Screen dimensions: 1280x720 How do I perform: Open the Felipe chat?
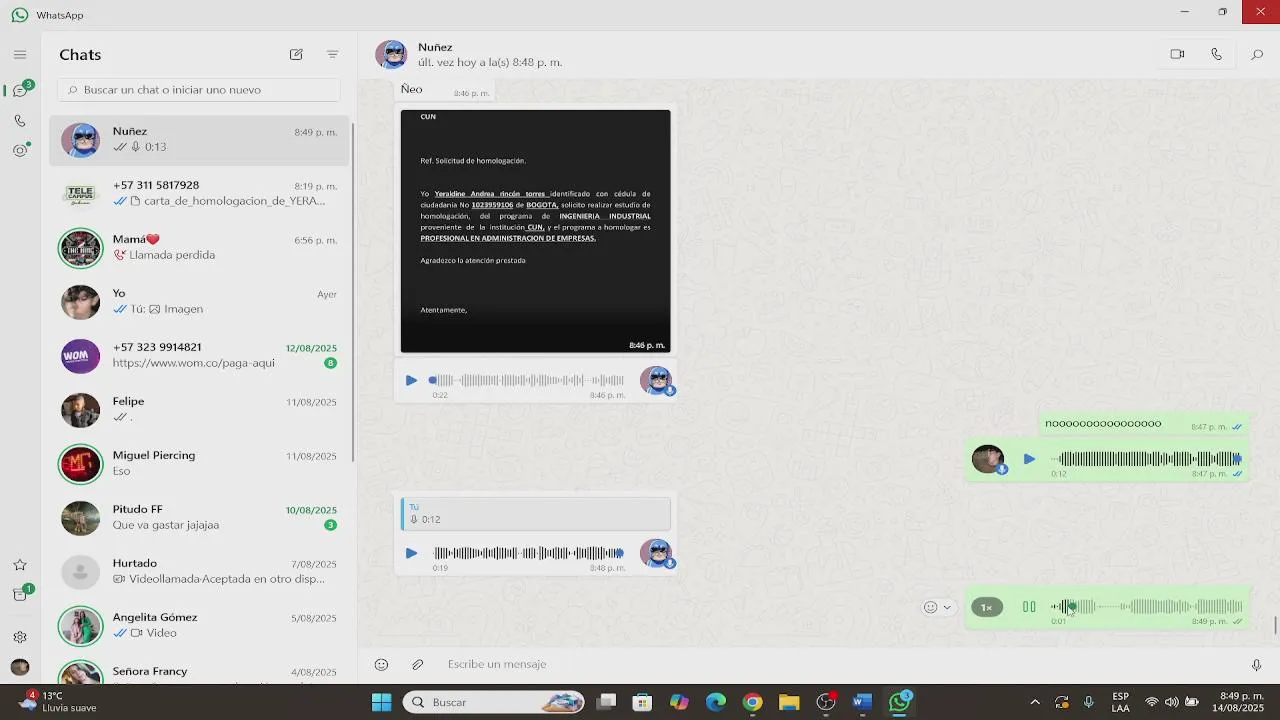coord(199,409)
